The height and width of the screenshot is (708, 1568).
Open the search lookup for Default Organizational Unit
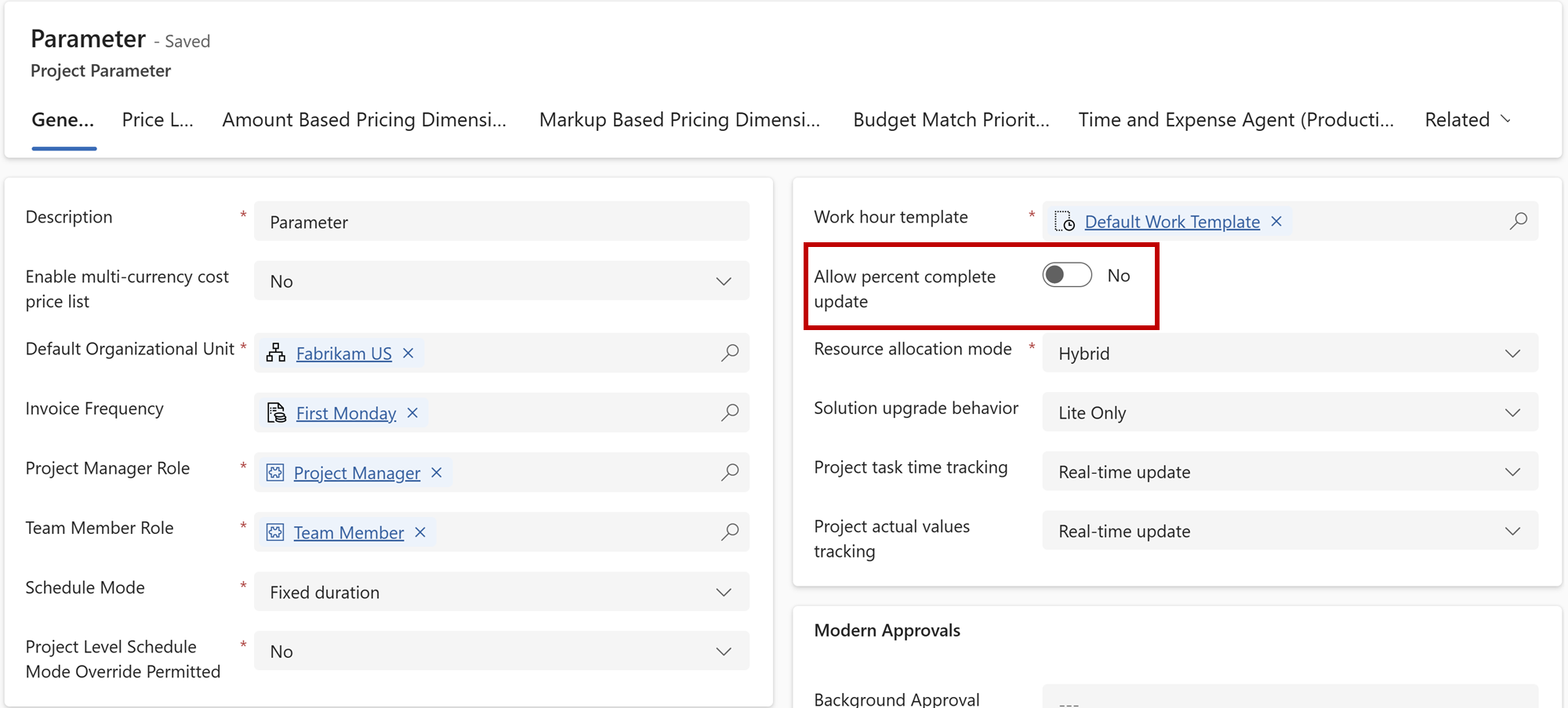tap(730, 353)
